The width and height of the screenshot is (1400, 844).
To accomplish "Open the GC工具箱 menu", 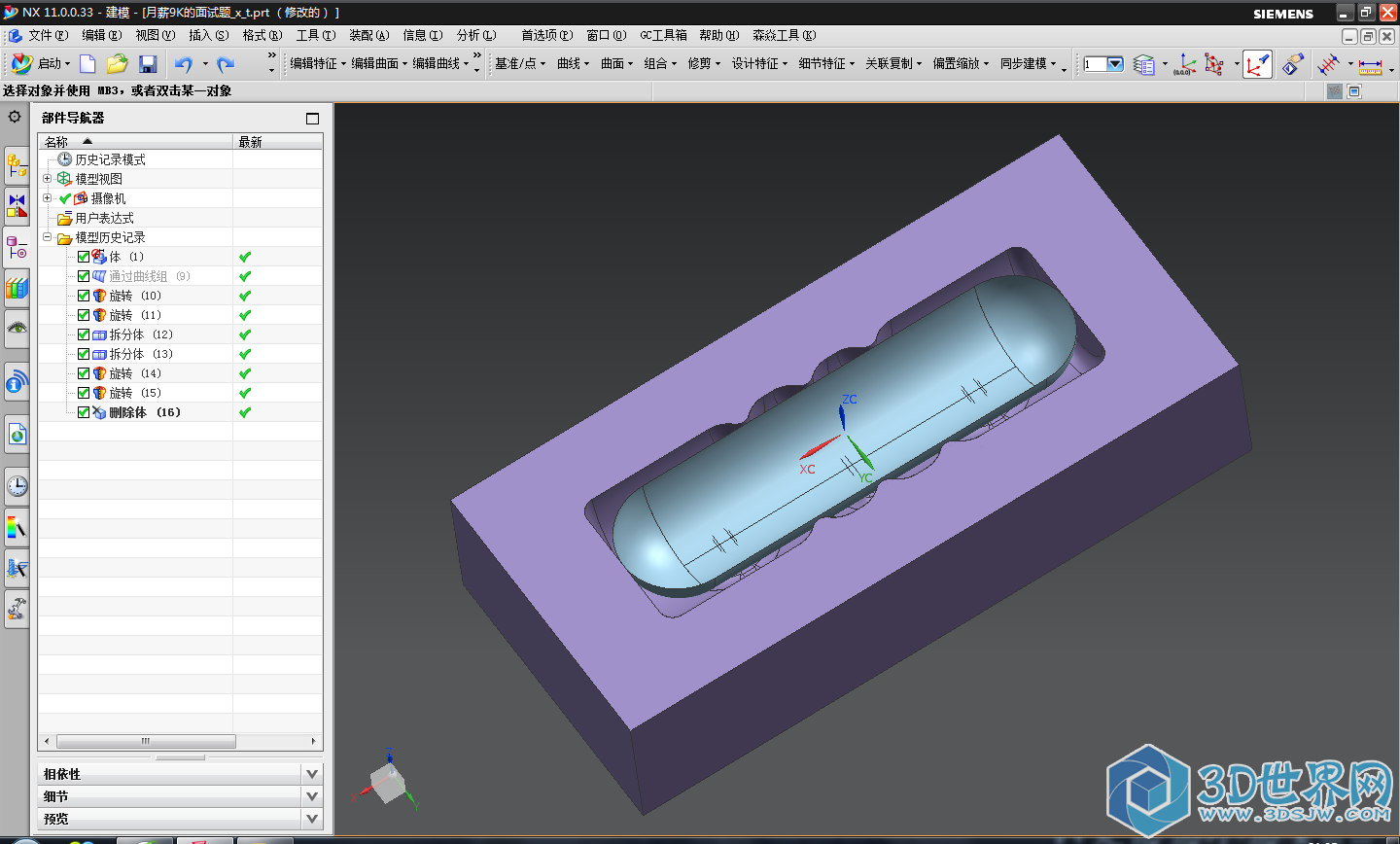I will [663, 36].
